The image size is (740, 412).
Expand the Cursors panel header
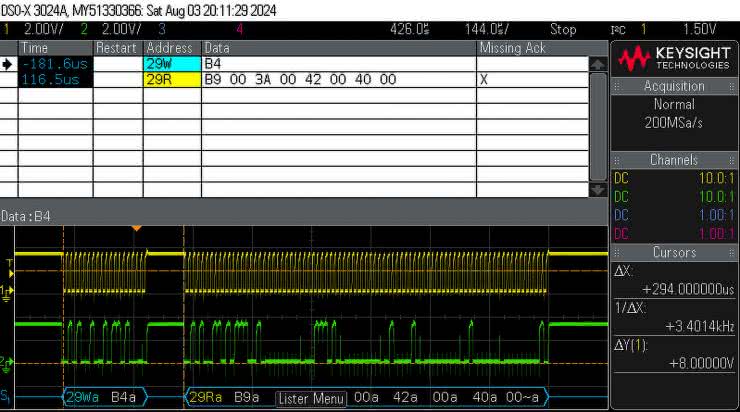tap(674, 253)
